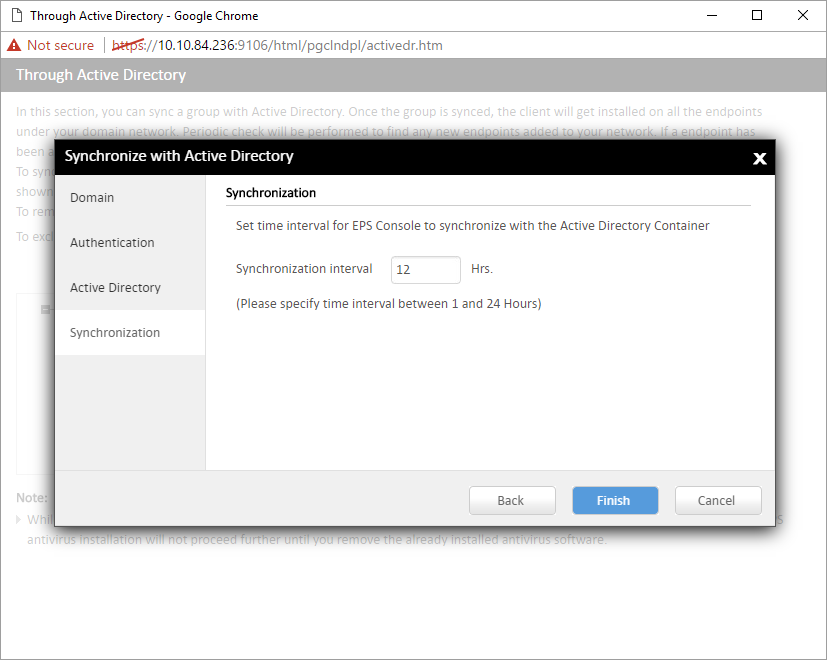Close the Synchronize with Active Directory dialog

pos(759,158)
